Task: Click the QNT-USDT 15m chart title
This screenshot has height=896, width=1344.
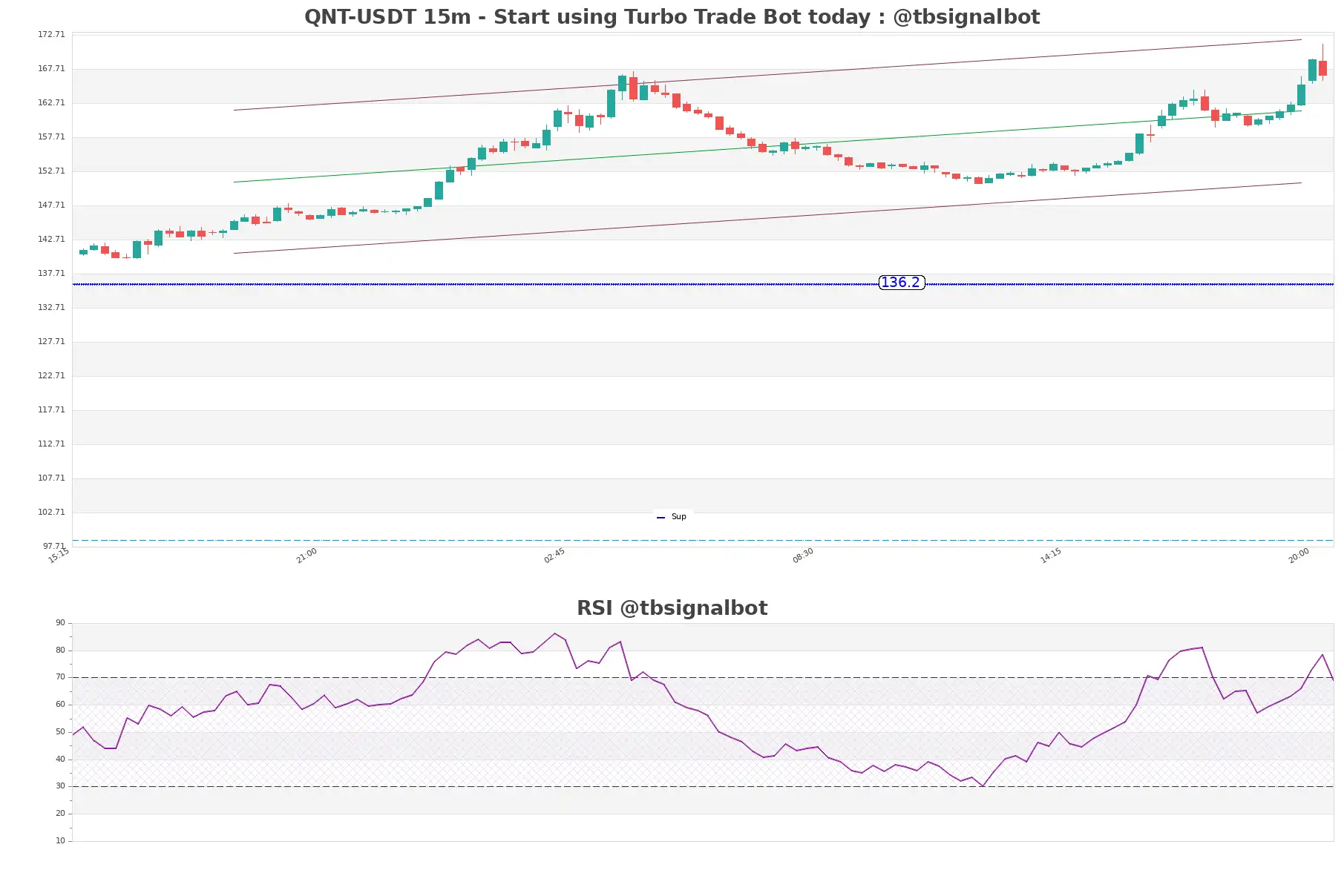Action: pos(672,17)
